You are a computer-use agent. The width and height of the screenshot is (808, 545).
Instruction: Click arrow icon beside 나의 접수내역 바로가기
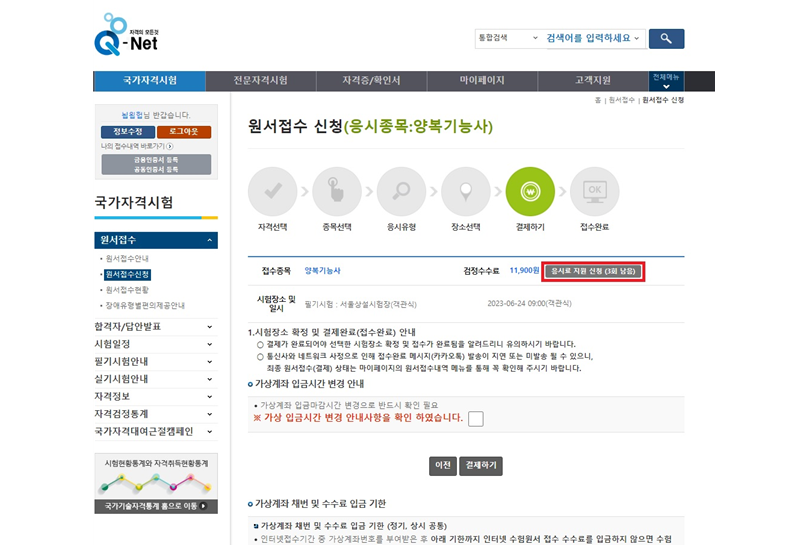170,146
